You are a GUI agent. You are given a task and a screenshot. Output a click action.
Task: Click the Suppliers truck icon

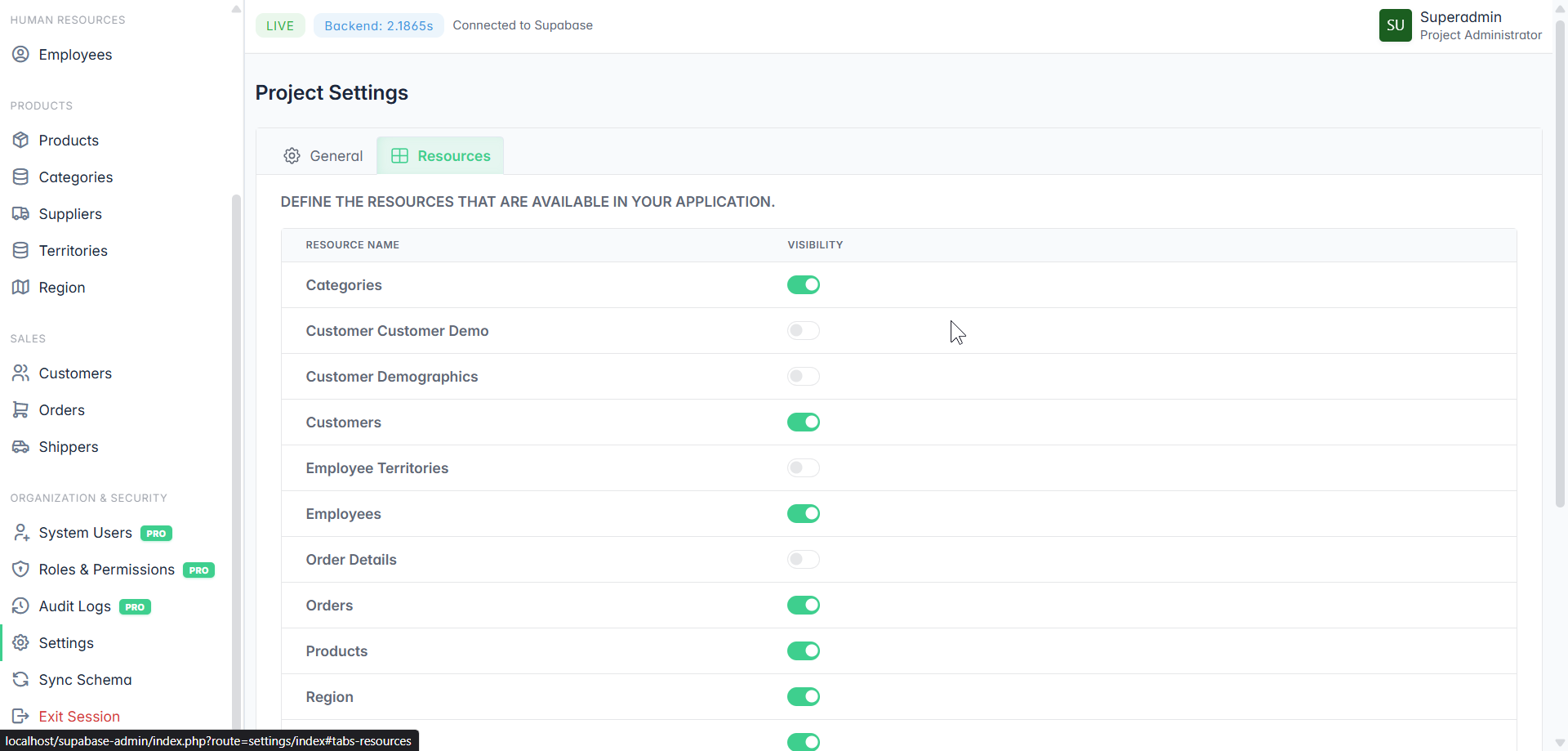coord(20,213)
